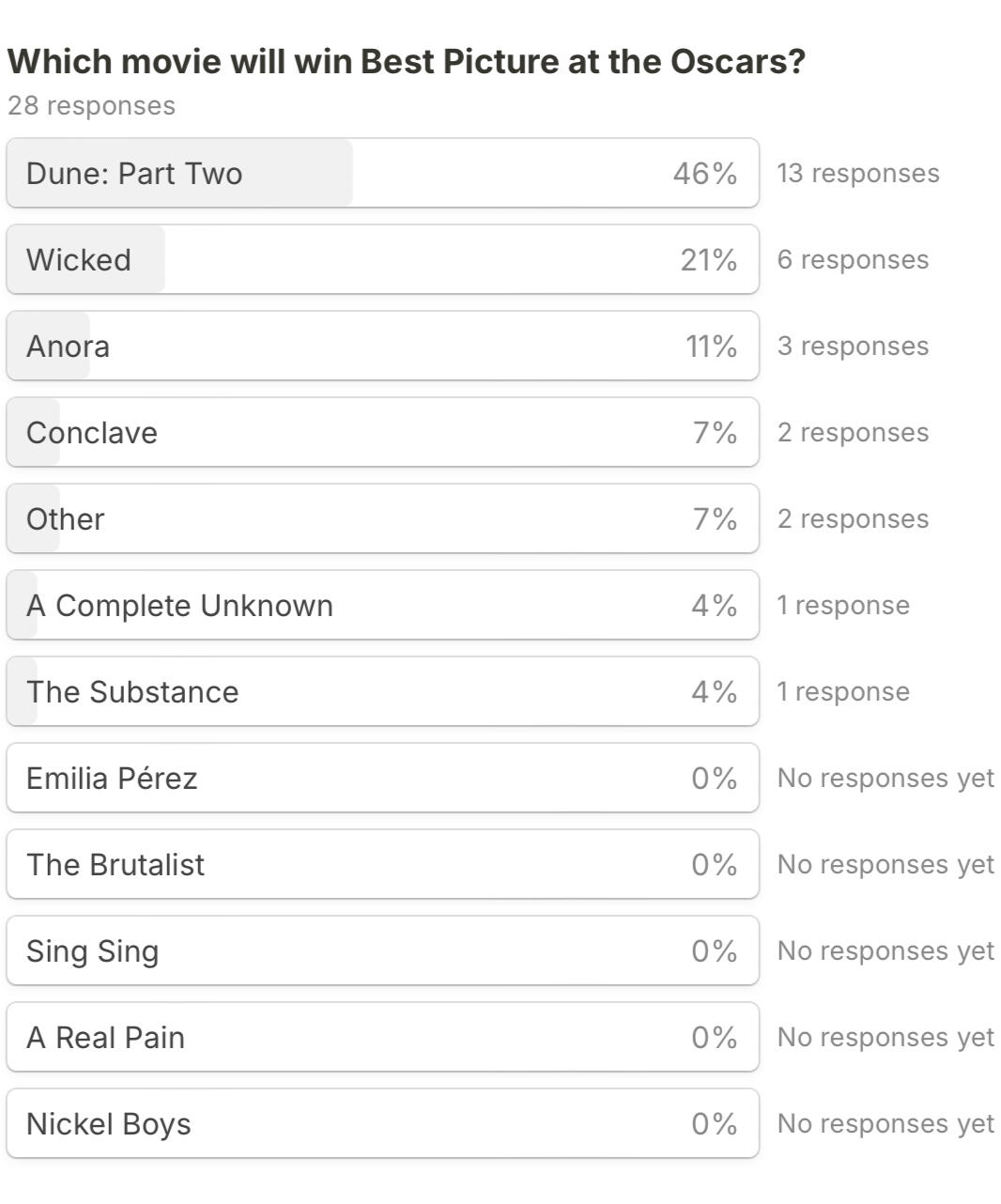
Task: Pick The Brutalist poll option
Action: point(382,865)
